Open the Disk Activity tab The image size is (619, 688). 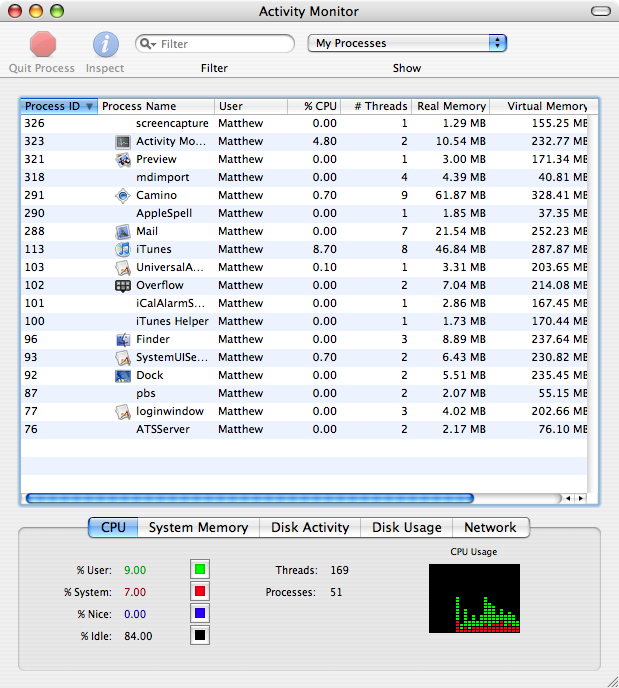[x=310, y=527]
